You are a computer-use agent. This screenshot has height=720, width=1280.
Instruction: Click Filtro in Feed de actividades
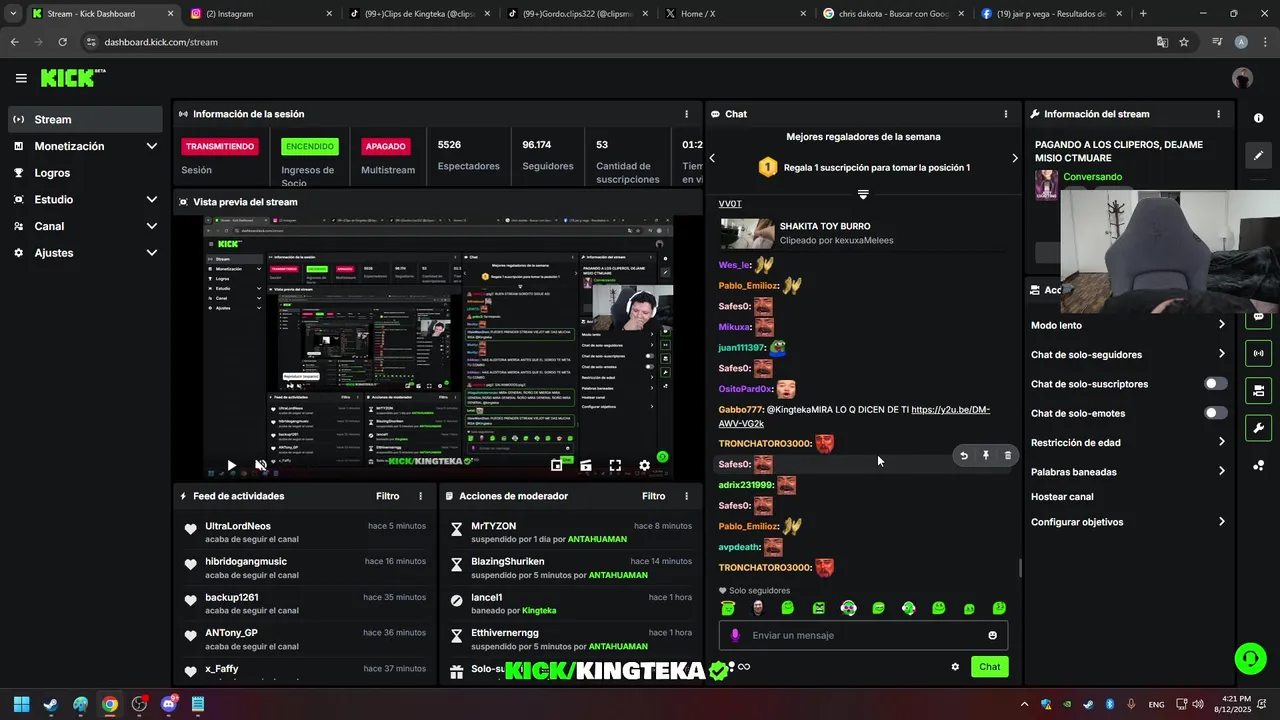[387, 496]
